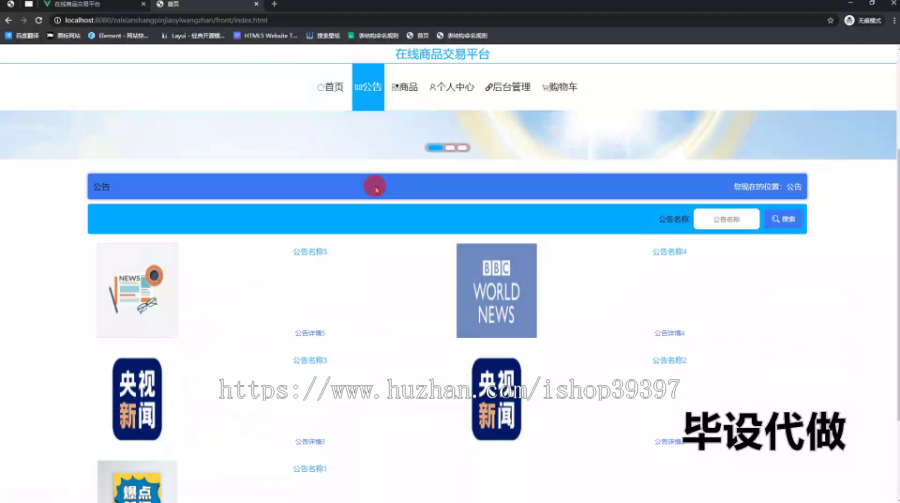Click the 您现在的位置：公告 breadcrumb
The width and height of the screenshot is (900, 503).
pyautogui.click(x=767, y=187)
